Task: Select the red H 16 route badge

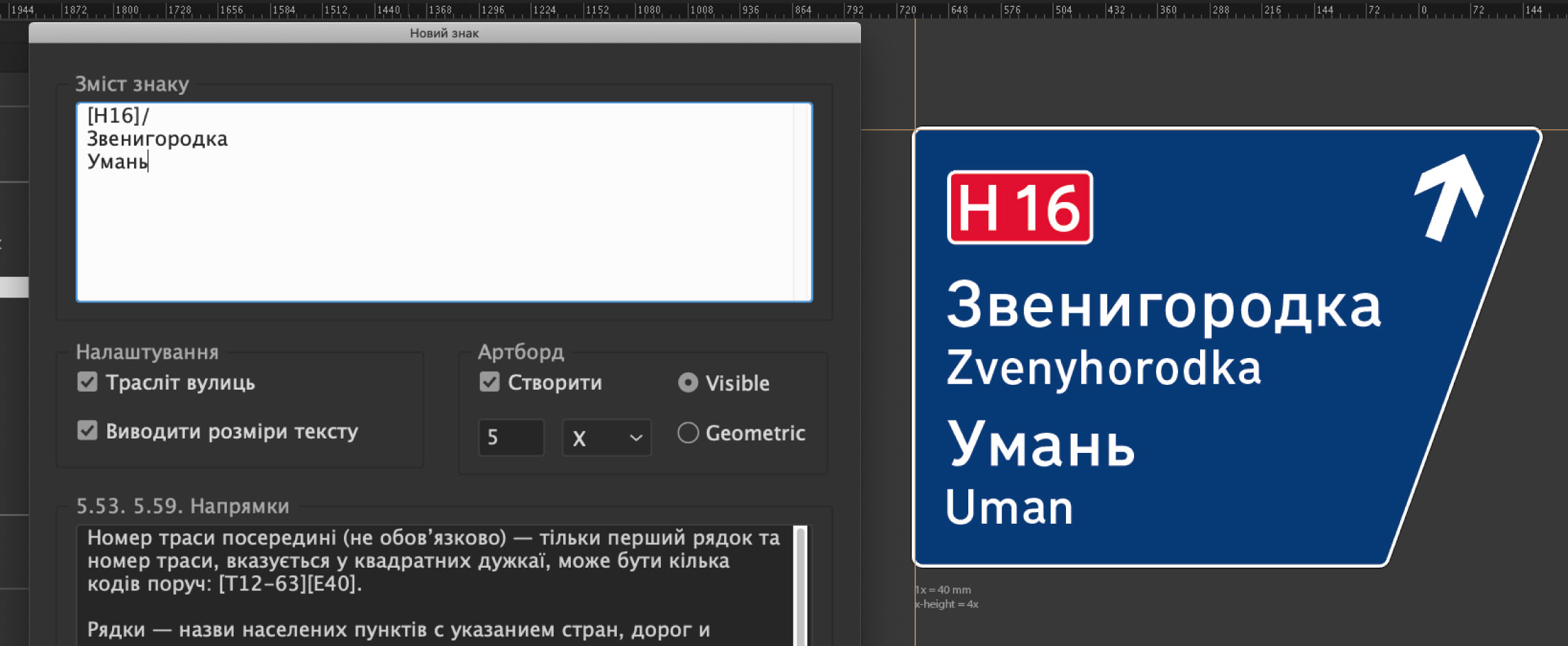Action: (x=1020, y=208)
